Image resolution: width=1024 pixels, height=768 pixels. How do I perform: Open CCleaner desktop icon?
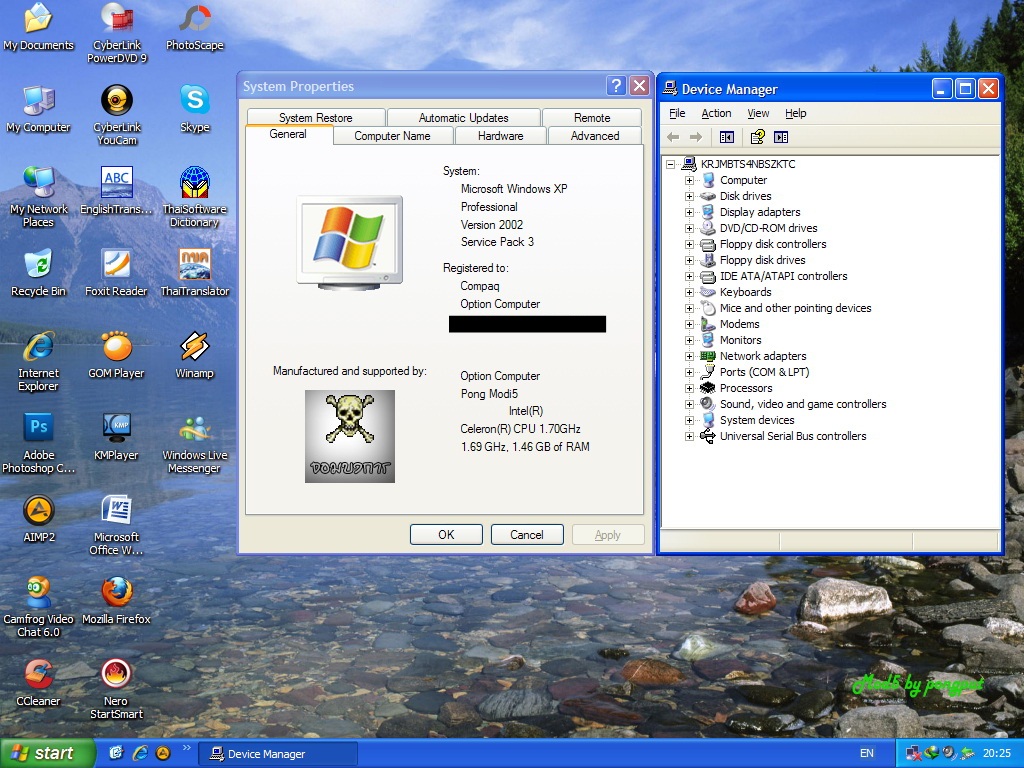[x=39, y=683]
